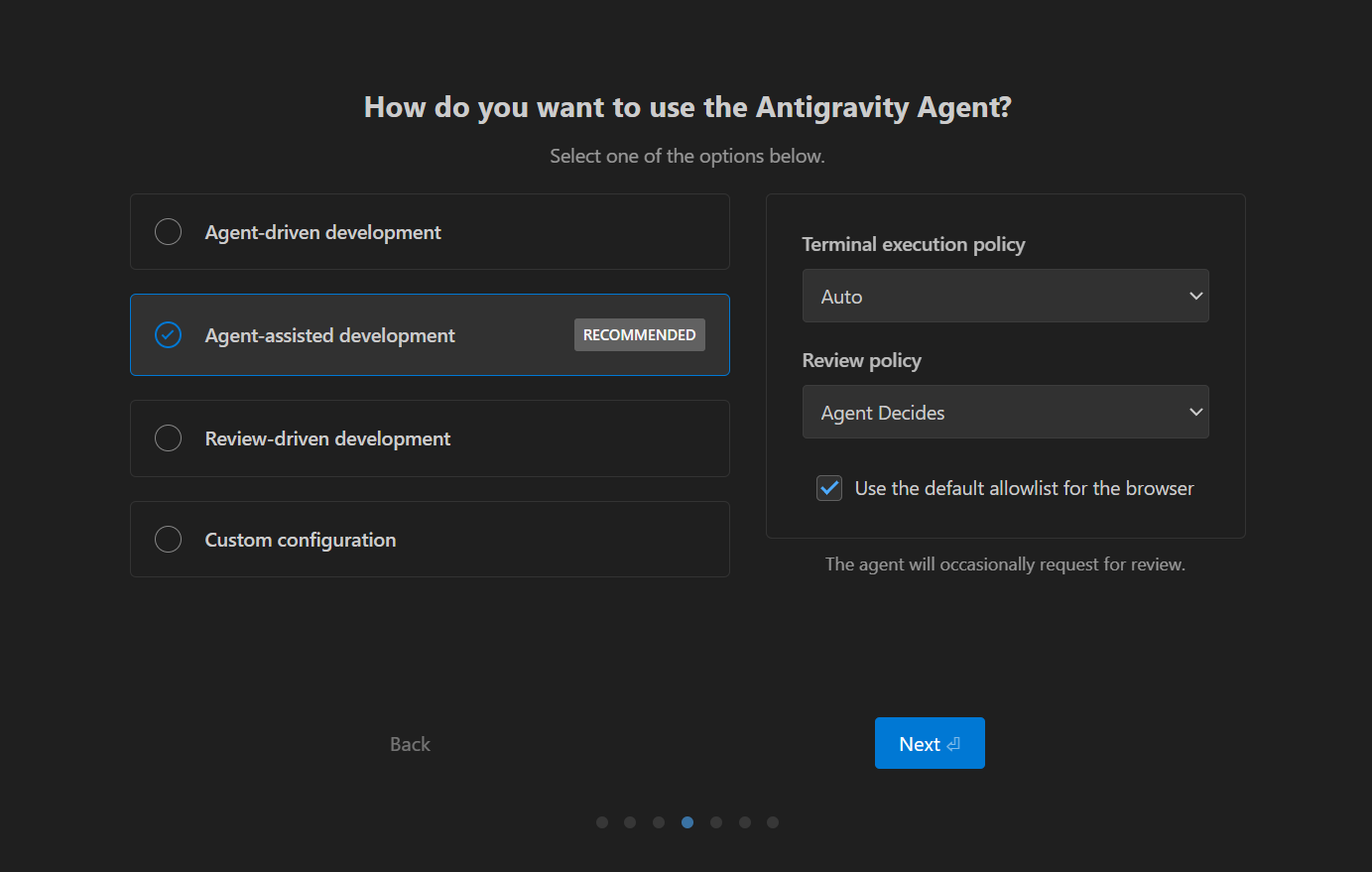Jump to the first pagination dot
Image resolution: width=1372 pixels, height=872 pixels.
602,822
